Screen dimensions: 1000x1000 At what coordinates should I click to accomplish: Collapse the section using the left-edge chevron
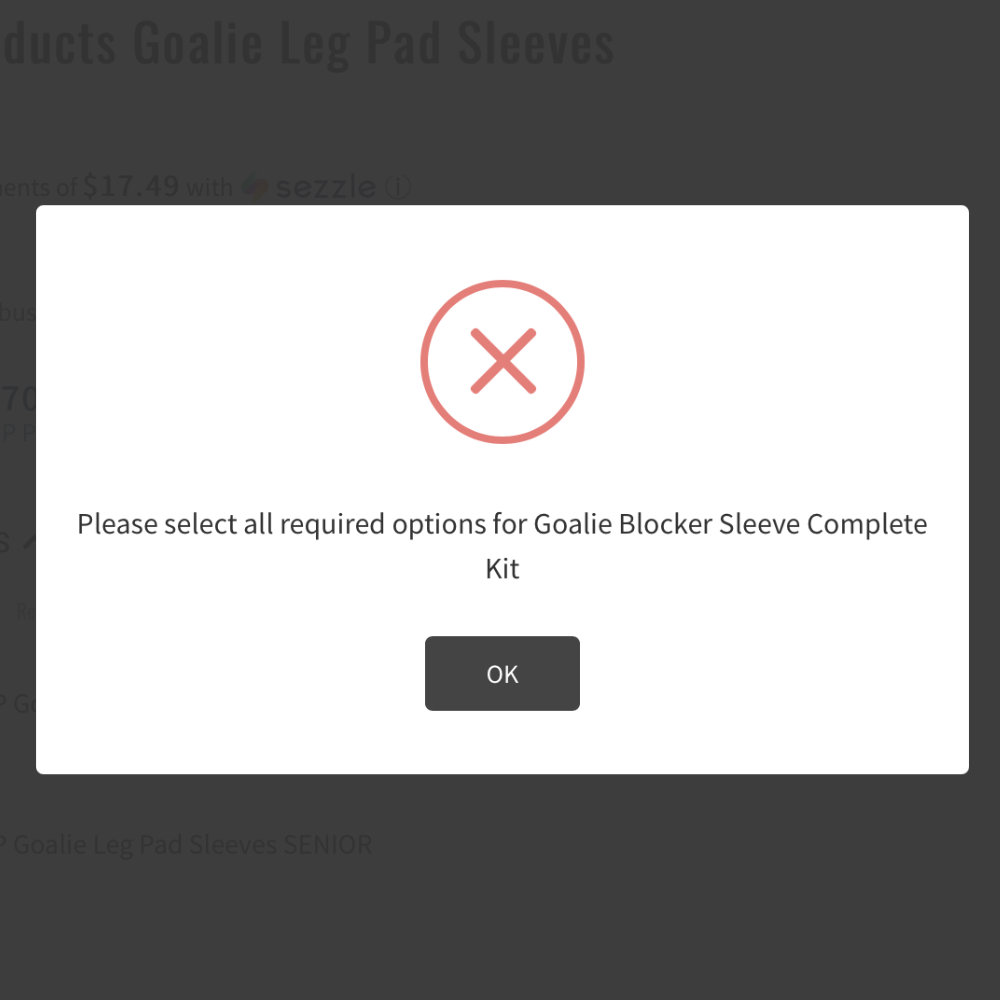coord(27,542)
